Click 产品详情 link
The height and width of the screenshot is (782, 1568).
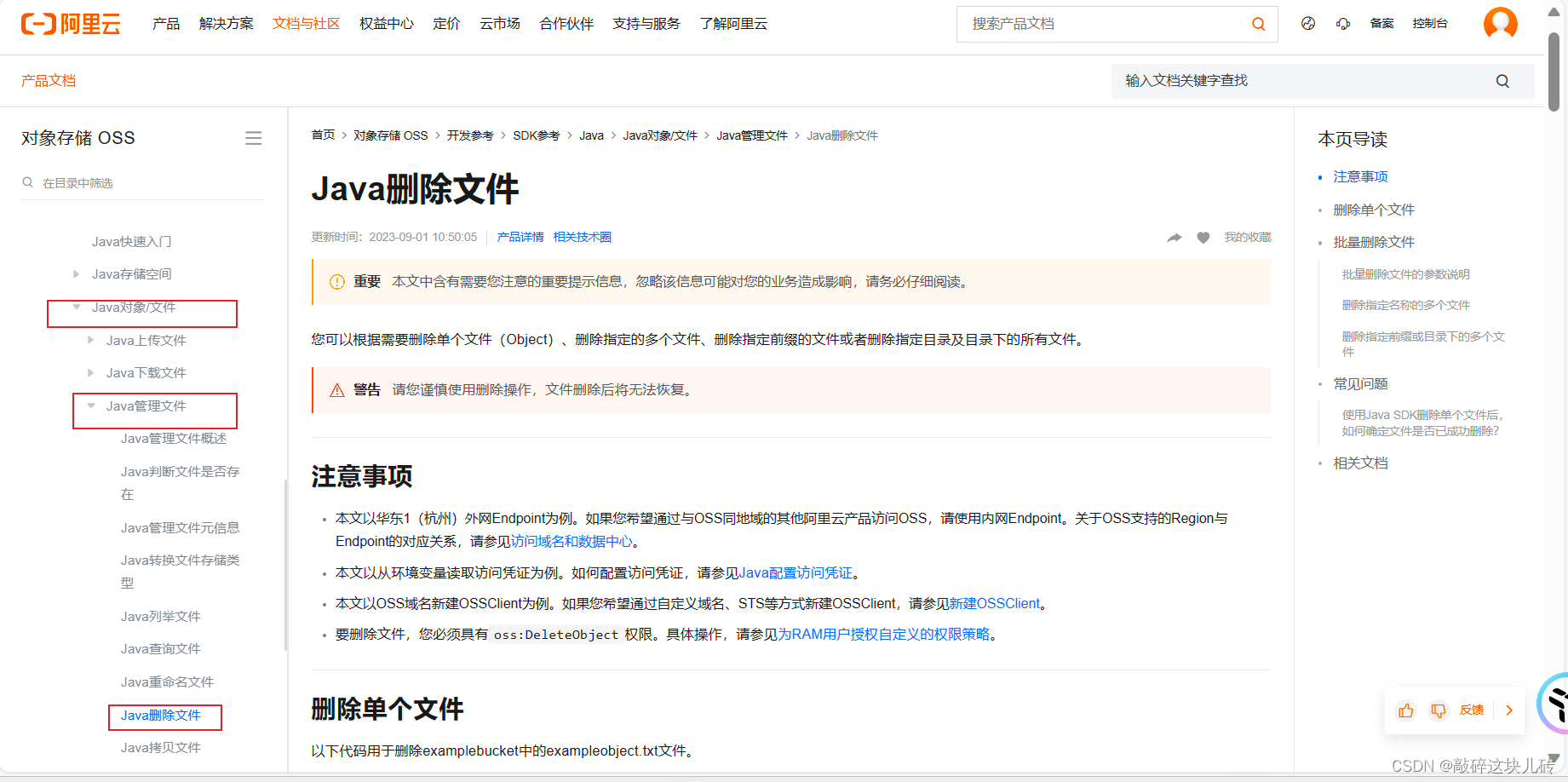click(520, 238)
